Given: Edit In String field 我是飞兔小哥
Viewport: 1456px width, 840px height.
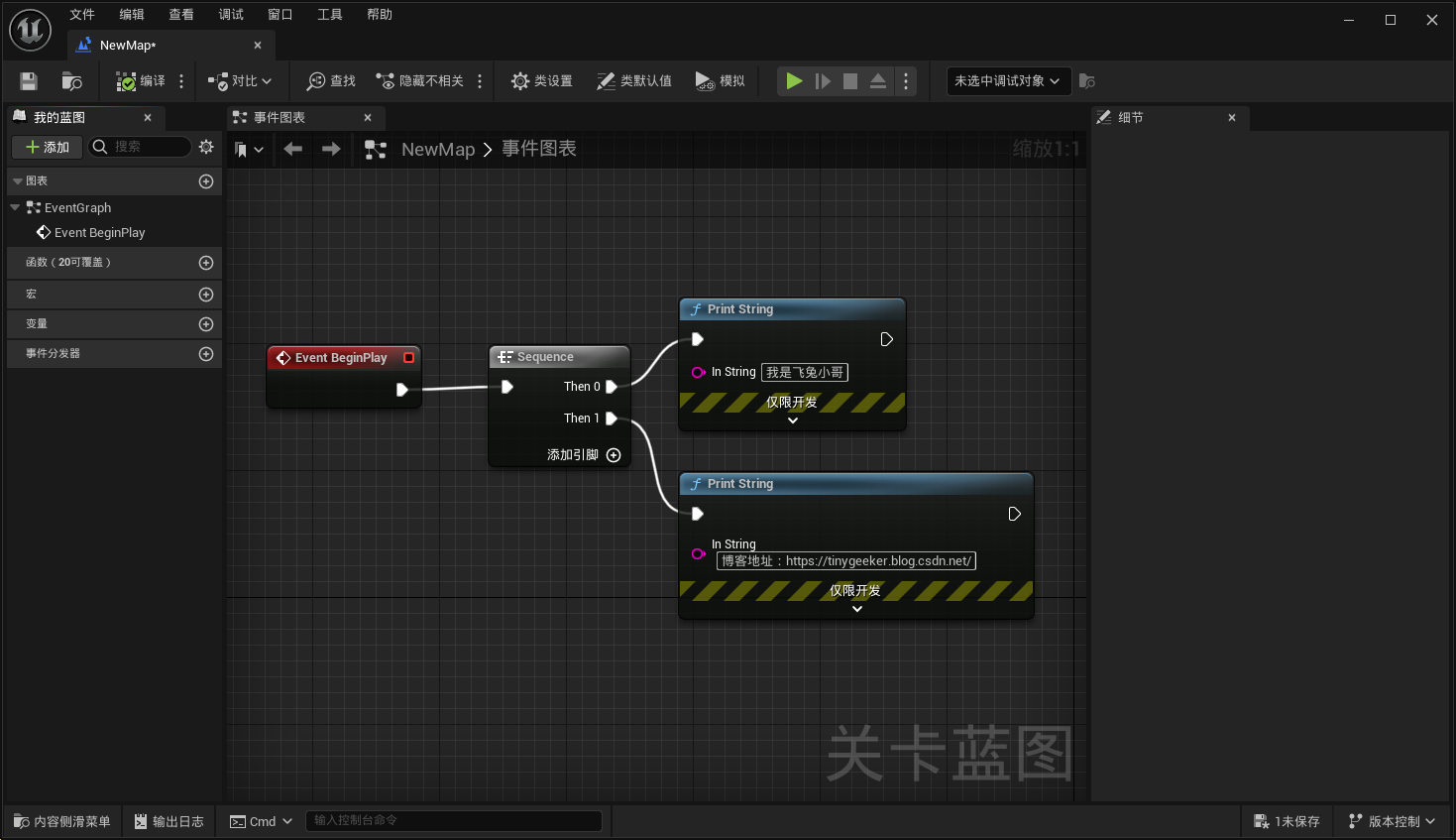Looking at the screenshot, I should pyautogui.click(x=805, y=373).
